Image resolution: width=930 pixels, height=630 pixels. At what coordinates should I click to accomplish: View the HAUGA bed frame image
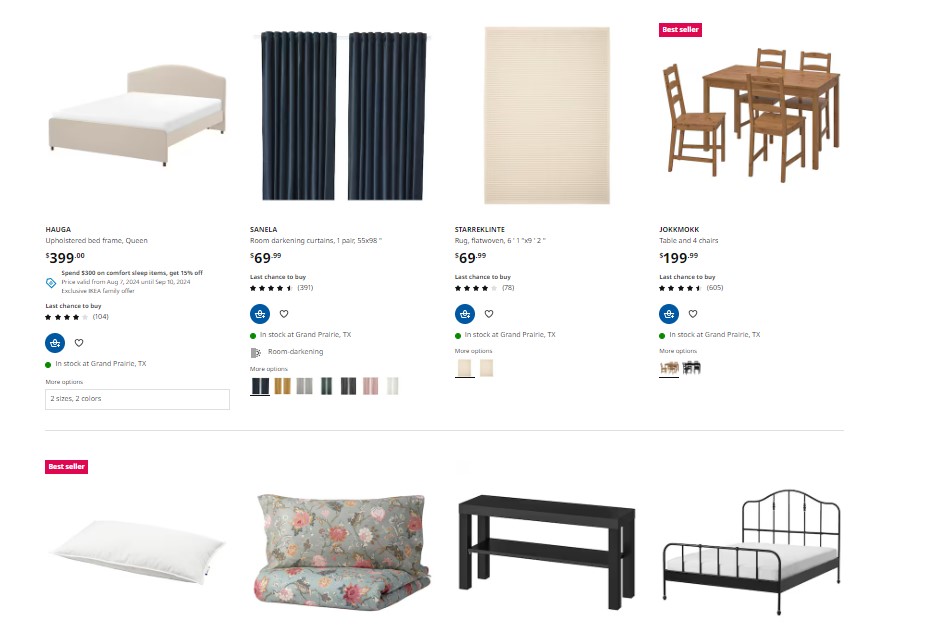(x=137, y=115)
